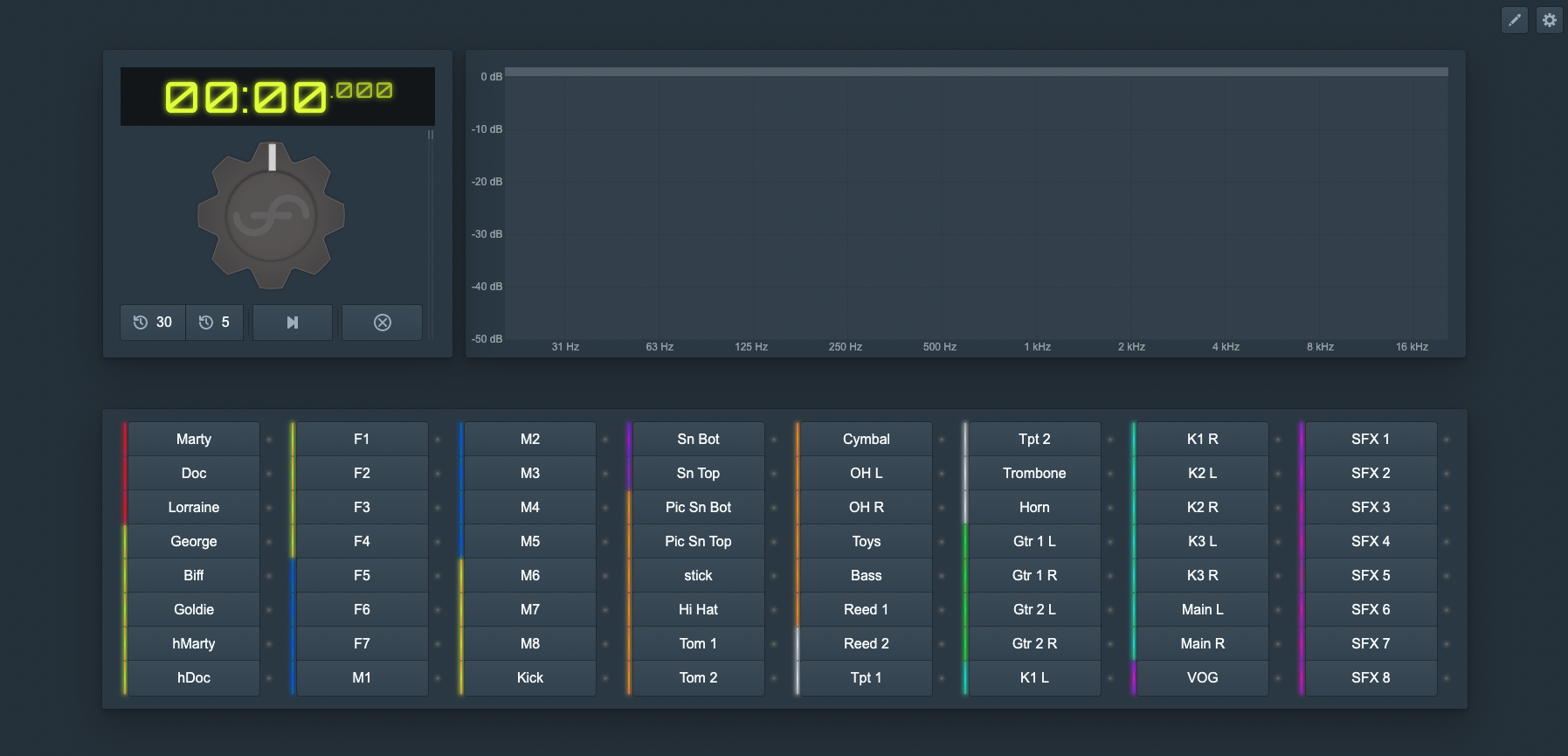Select the Toys channel
1568x756 pixels.
867,541
